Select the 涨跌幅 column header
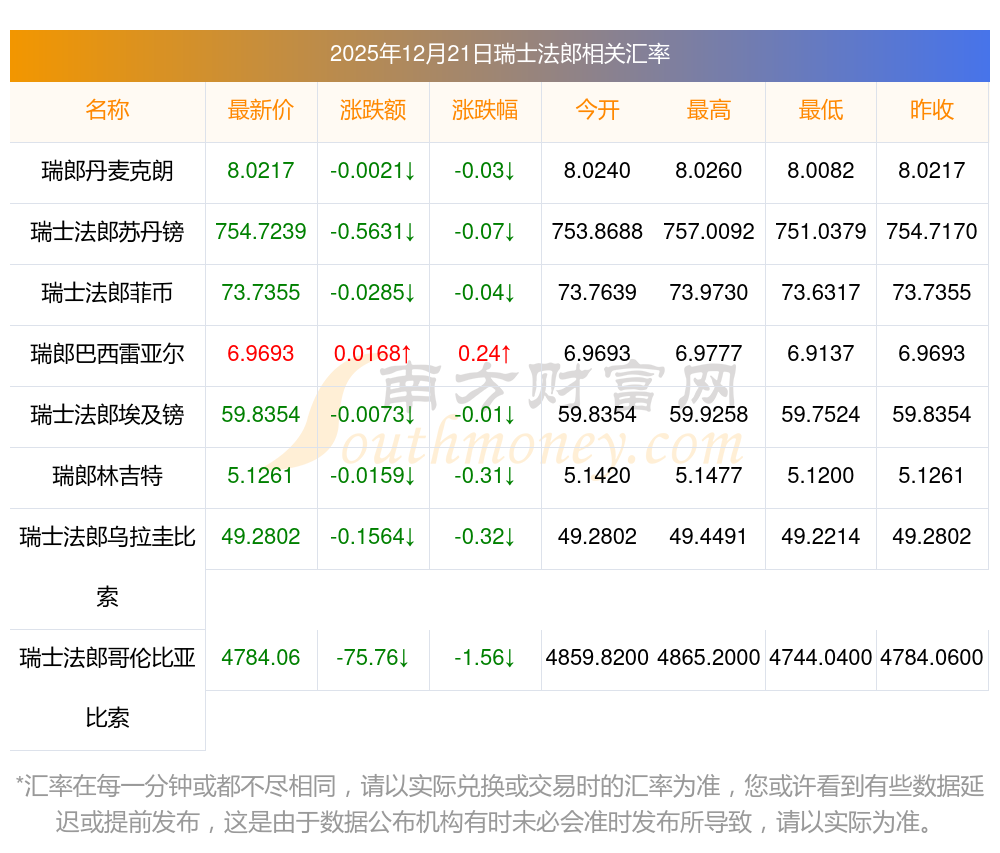The height and width of the screenshot is (853, 1000). (x=485, y=110)
